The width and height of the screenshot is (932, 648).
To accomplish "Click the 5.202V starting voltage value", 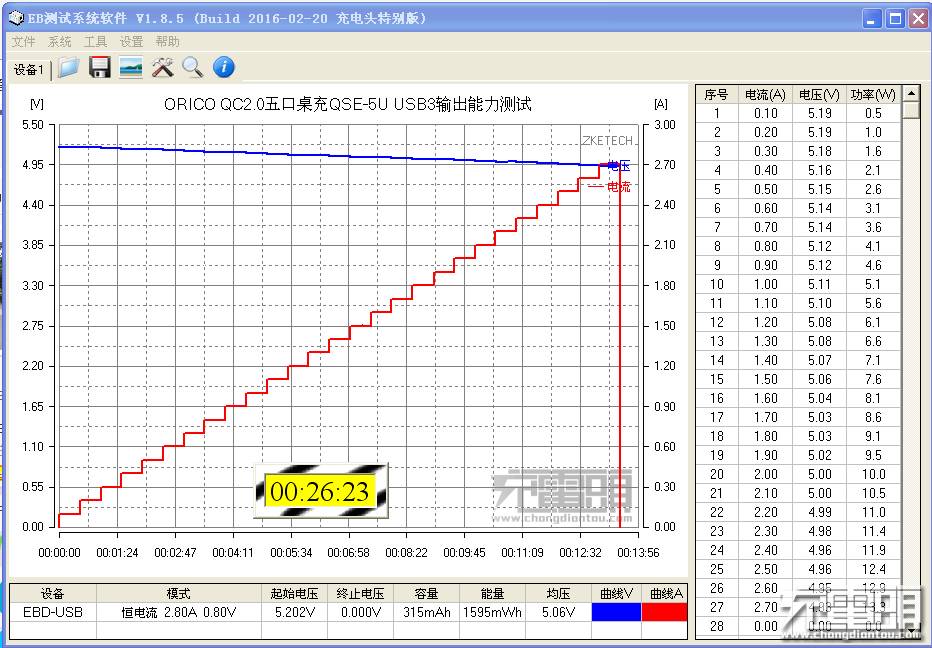I will coord(294,612).
